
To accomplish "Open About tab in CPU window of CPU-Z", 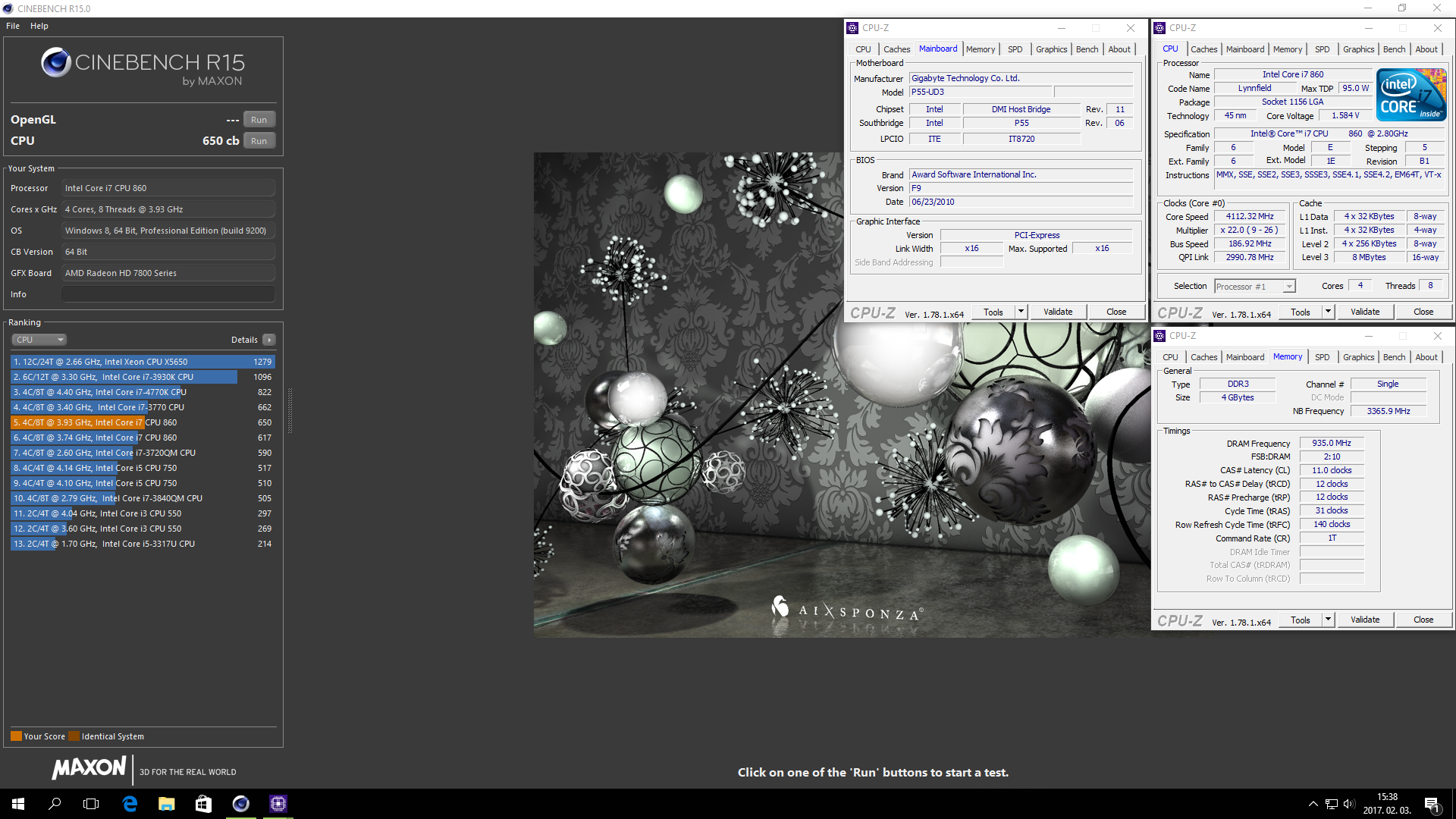I will coord(1426,49).
